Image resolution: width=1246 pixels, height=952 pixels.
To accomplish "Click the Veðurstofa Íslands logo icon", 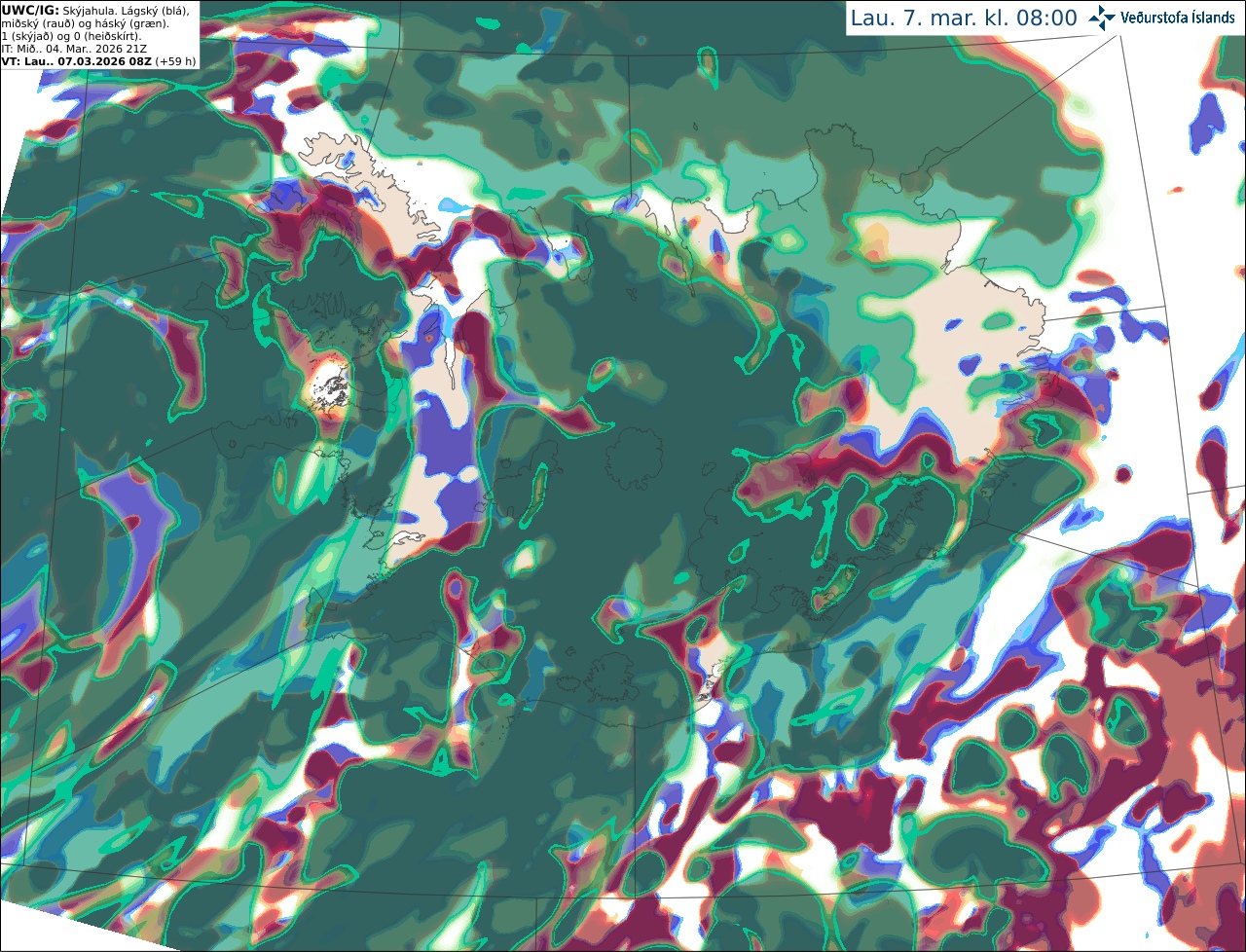I will pyautogui.click(x=1102, y=18).
